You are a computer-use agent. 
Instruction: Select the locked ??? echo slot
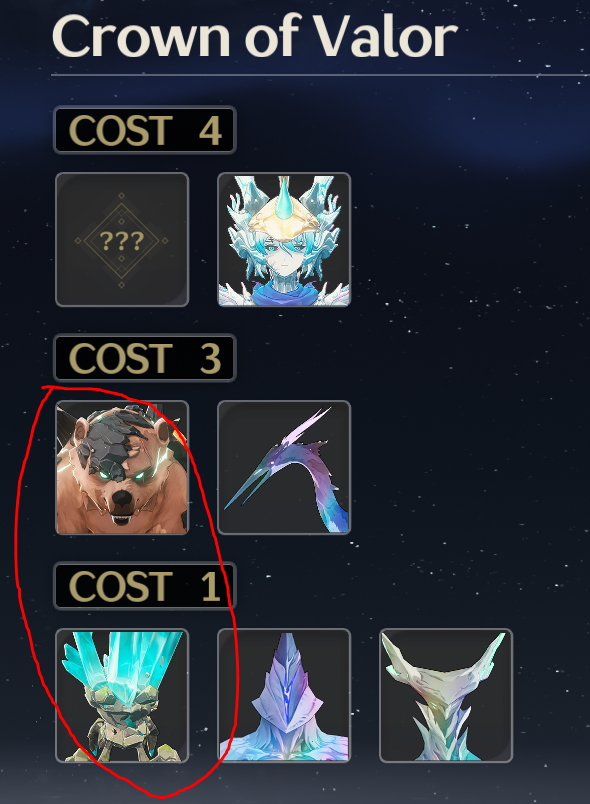pyautogui.click(x=122, y=239)
